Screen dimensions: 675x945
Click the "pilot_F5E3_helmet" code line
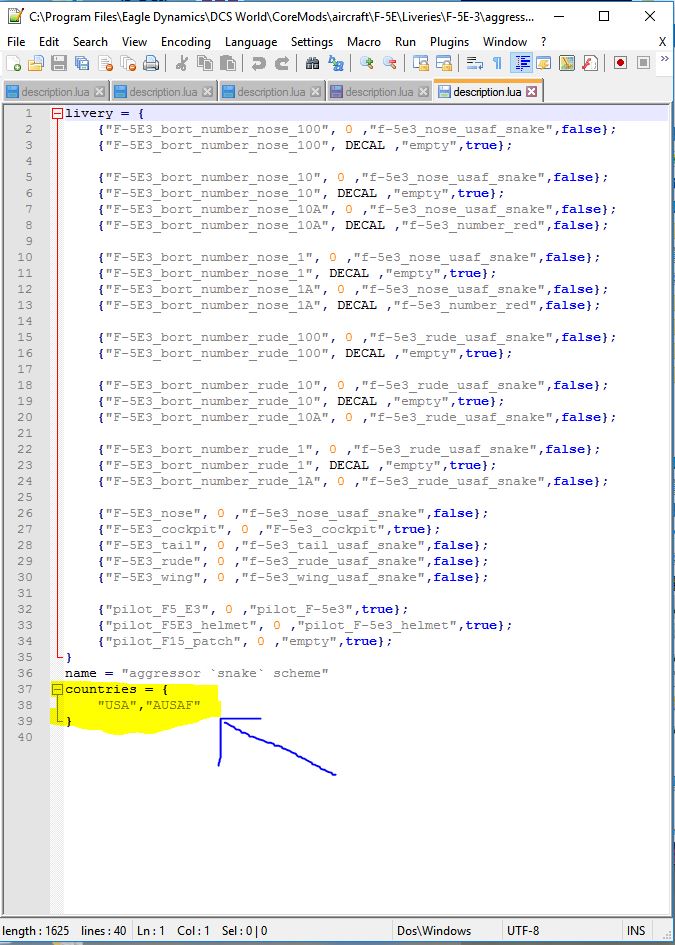tap(305, 625)
